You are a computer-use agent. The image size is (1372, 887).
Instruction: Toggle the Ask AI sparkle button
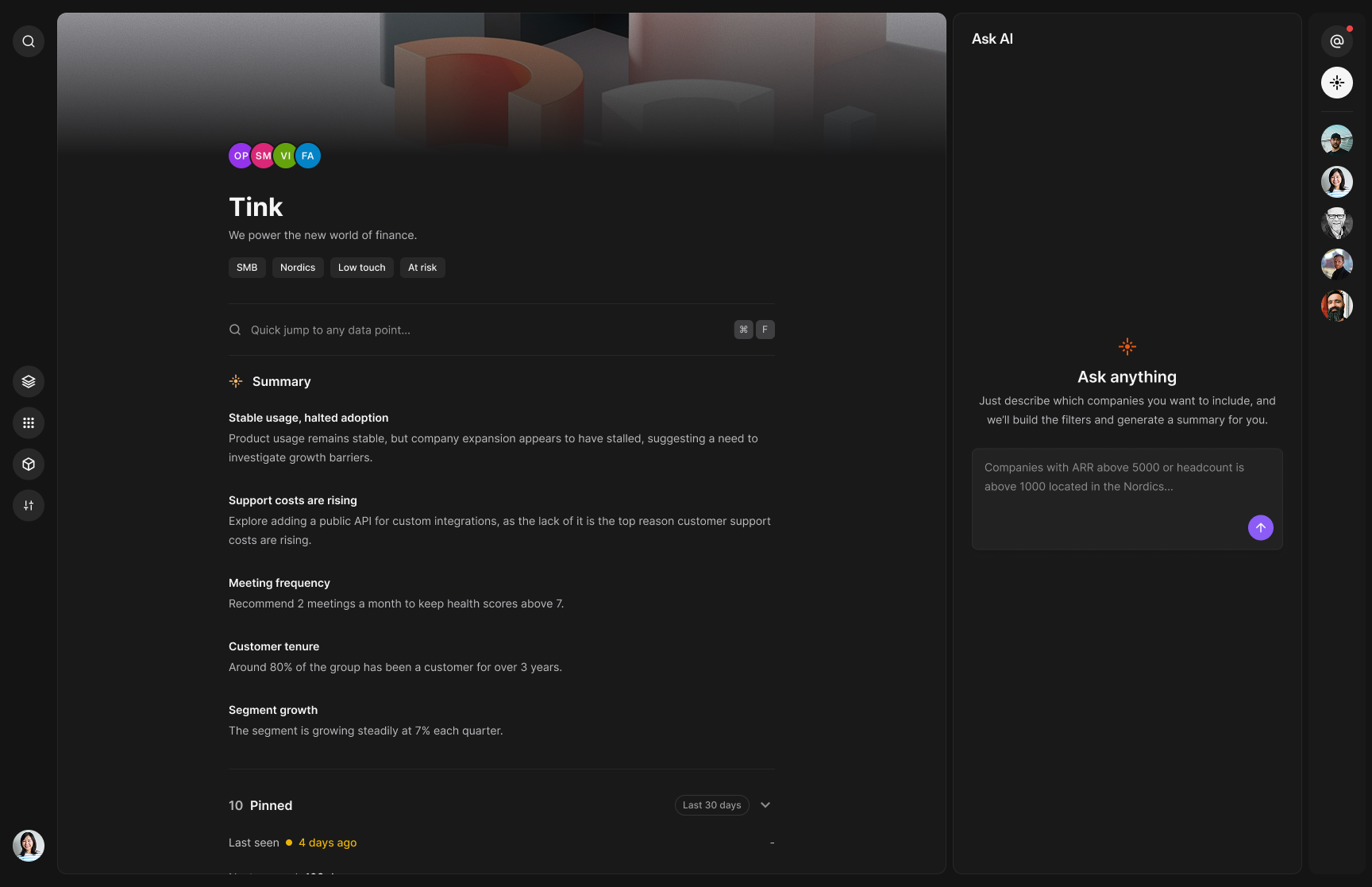[1337, 83]
